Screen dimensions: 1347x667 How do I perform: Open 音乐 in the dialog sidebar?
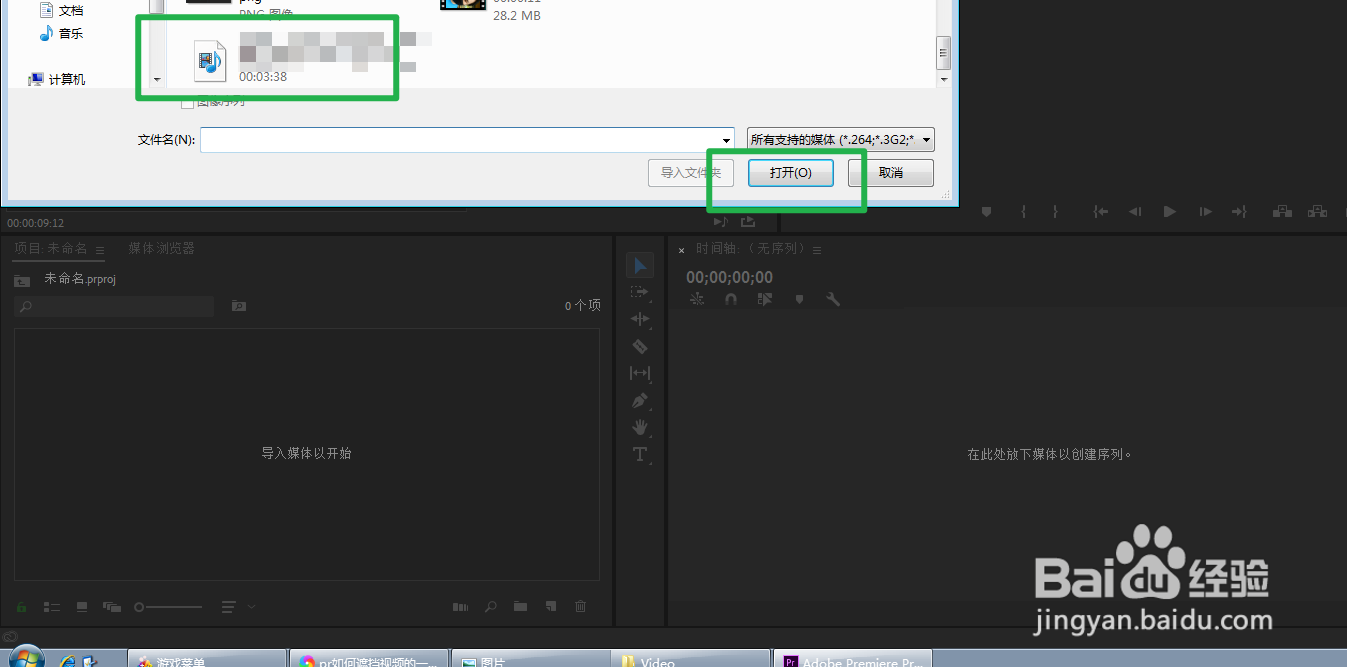coord(61,33)
